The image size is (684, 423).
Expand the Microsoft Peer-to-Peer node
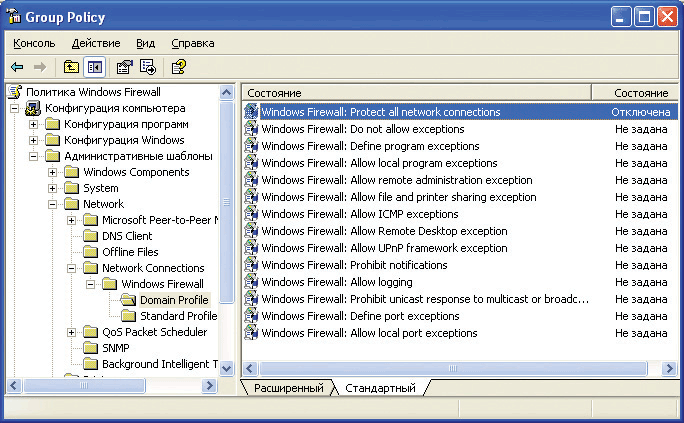pyautogui.click(x=72, y=220)
